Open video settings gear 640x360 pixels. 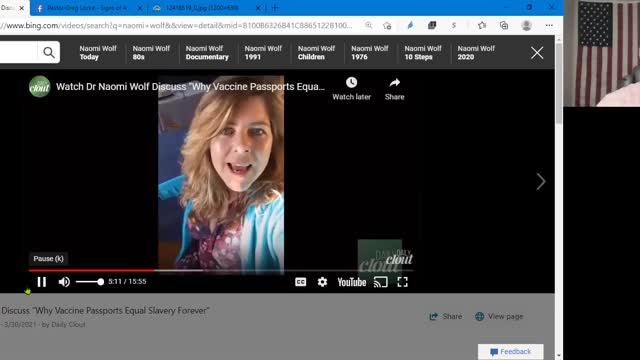tap(322, 282)
